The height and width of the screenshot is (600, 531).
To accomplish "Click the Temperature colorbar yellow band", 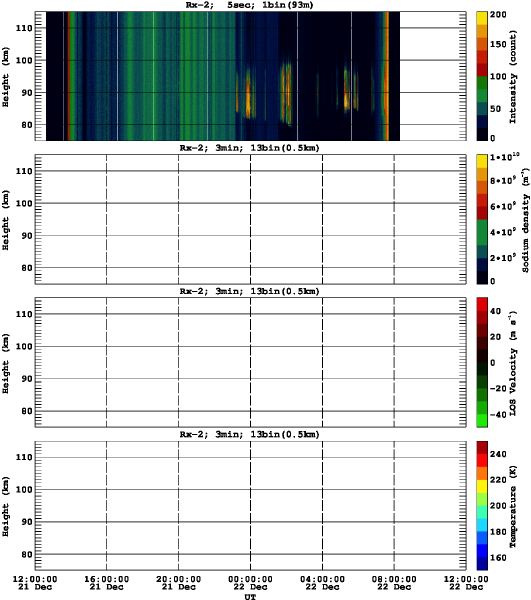I will [x=482, y=486].
